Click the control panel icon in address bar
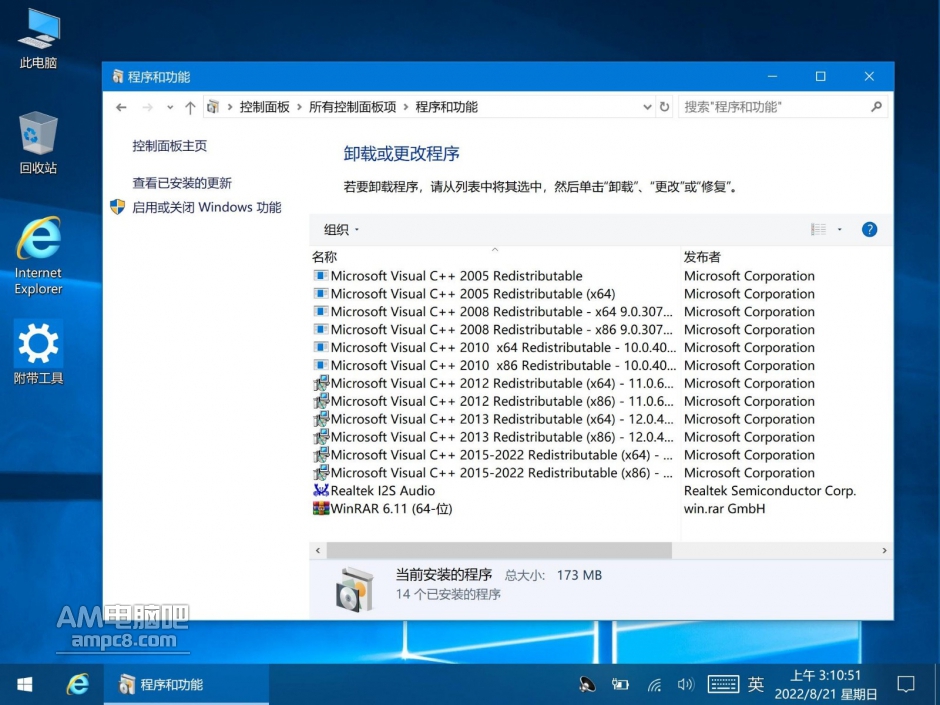 click(x=213, y=107)
